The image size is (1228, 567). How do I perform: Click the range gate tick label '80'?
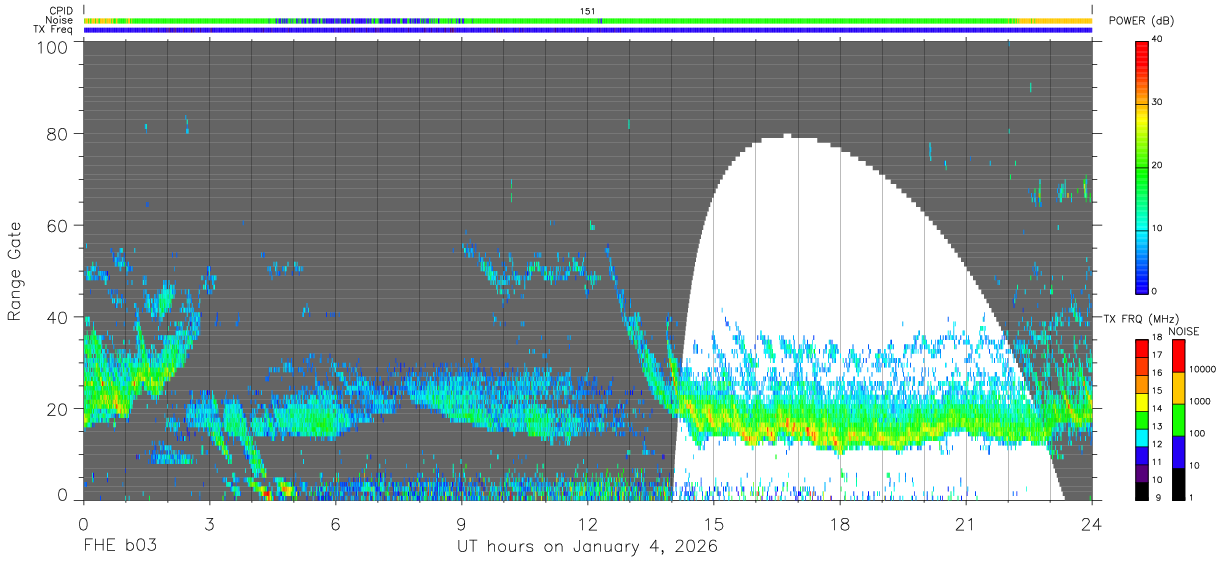click(58, 132)
